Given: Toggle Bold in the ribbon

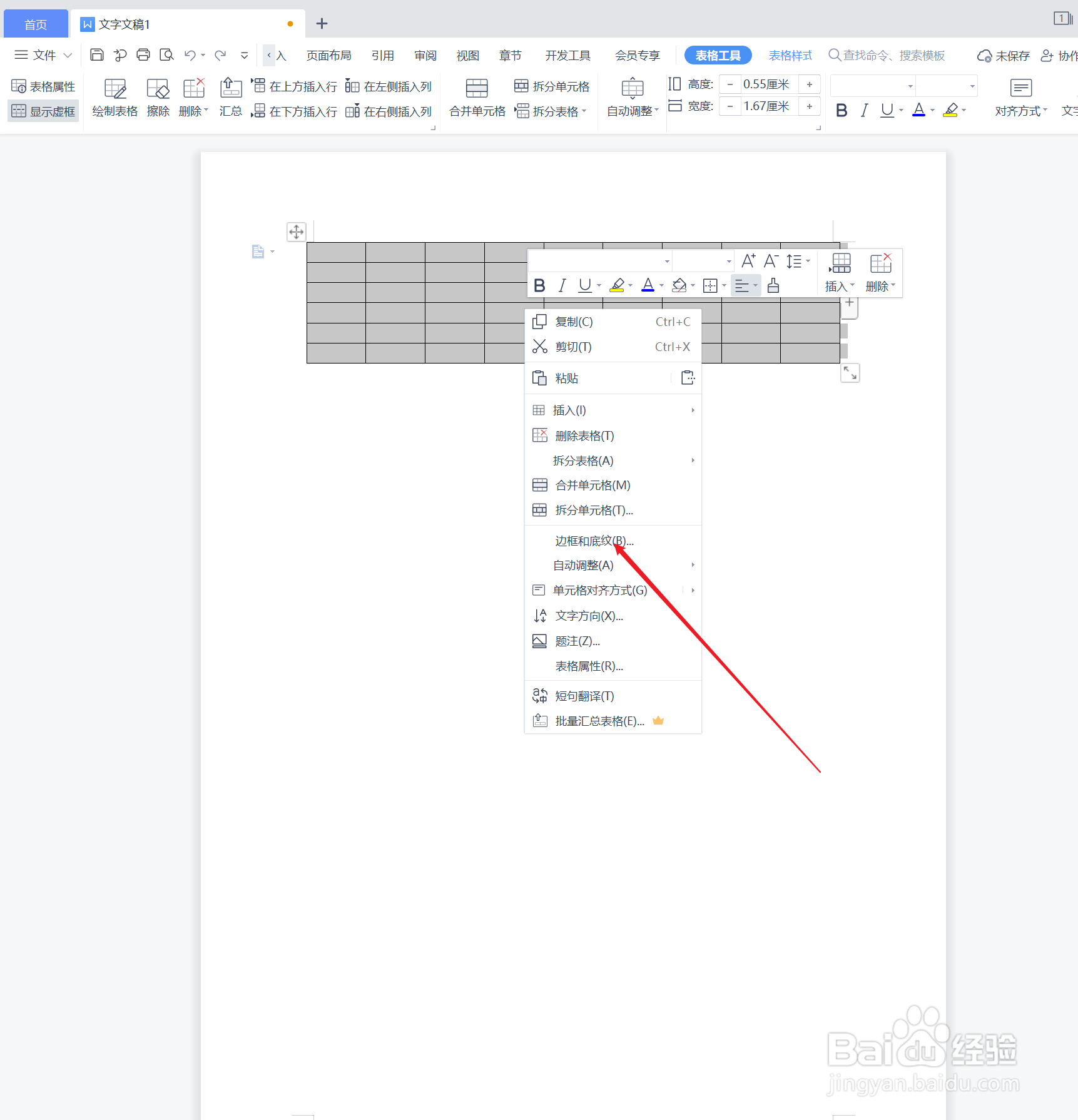Looking at the screenshot, I should point(842,111).
